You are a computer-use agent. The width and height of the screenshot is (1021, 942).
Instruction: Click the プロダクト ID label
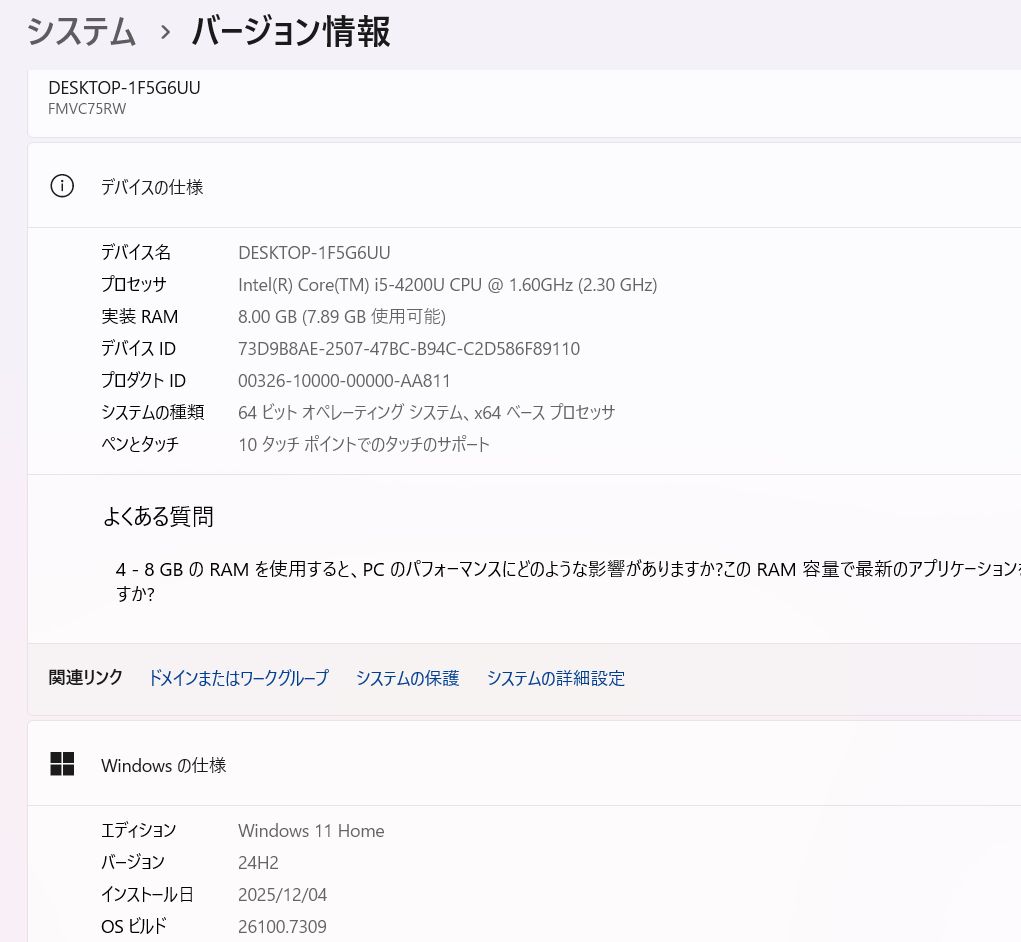143,380
